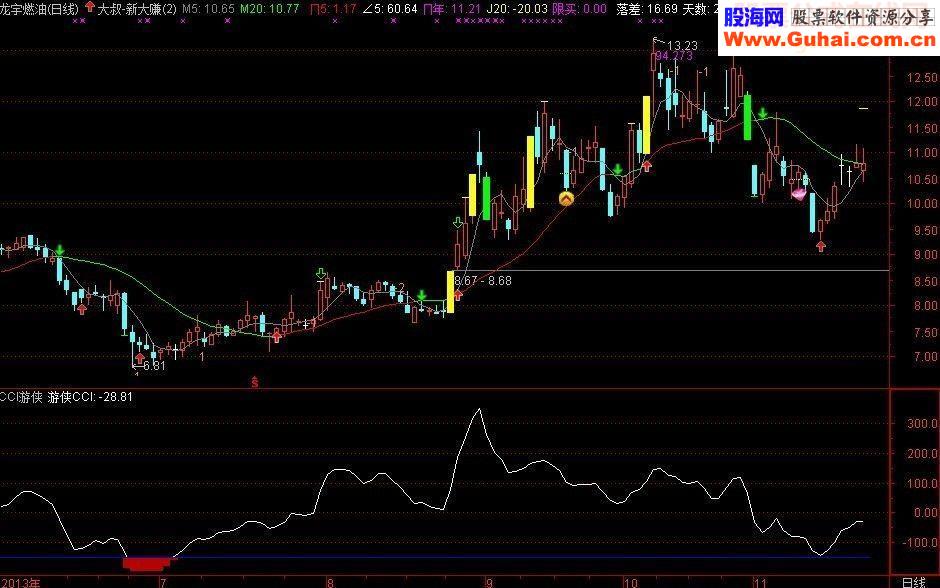The width and height of the screenshot is (940, 588).
Task: Click hollow green arrow above late-August breakout candle
Action: tap(458, 223)
